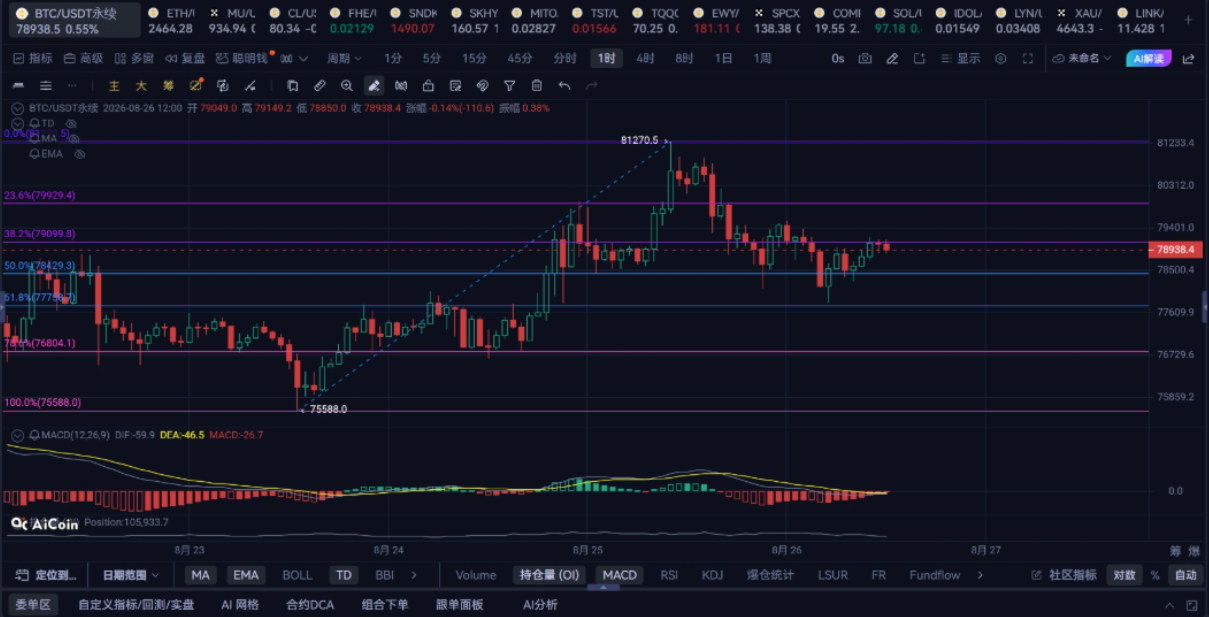The image size is (1209, 617).
Task: Select the horizontal lines drawing tool
Action: pos(45,86)
